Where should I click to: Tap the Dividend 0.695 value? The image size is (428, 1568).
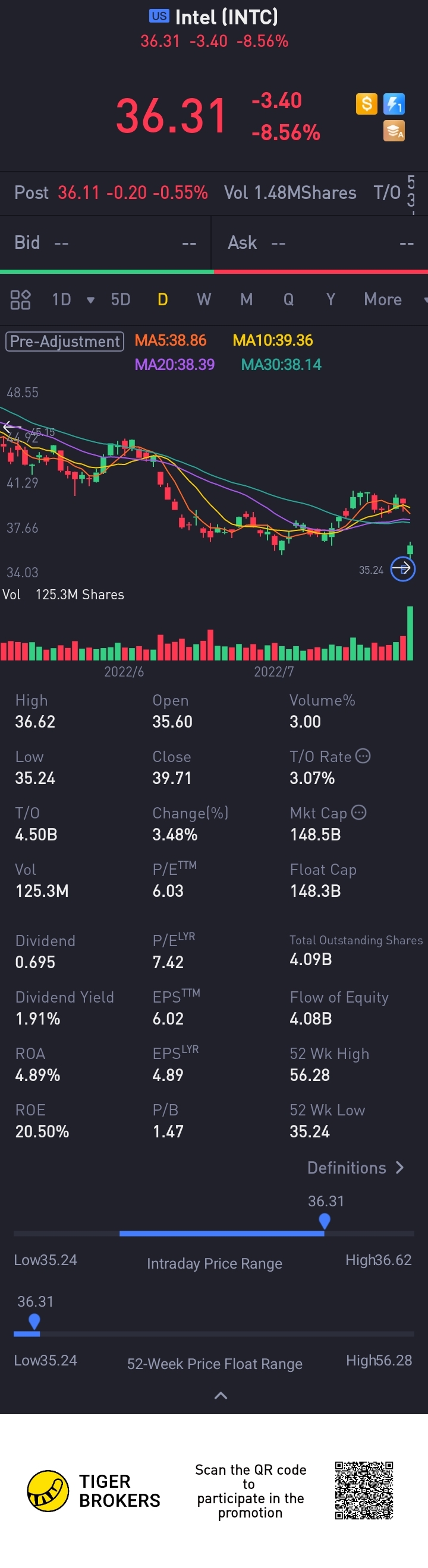(35, 962)
